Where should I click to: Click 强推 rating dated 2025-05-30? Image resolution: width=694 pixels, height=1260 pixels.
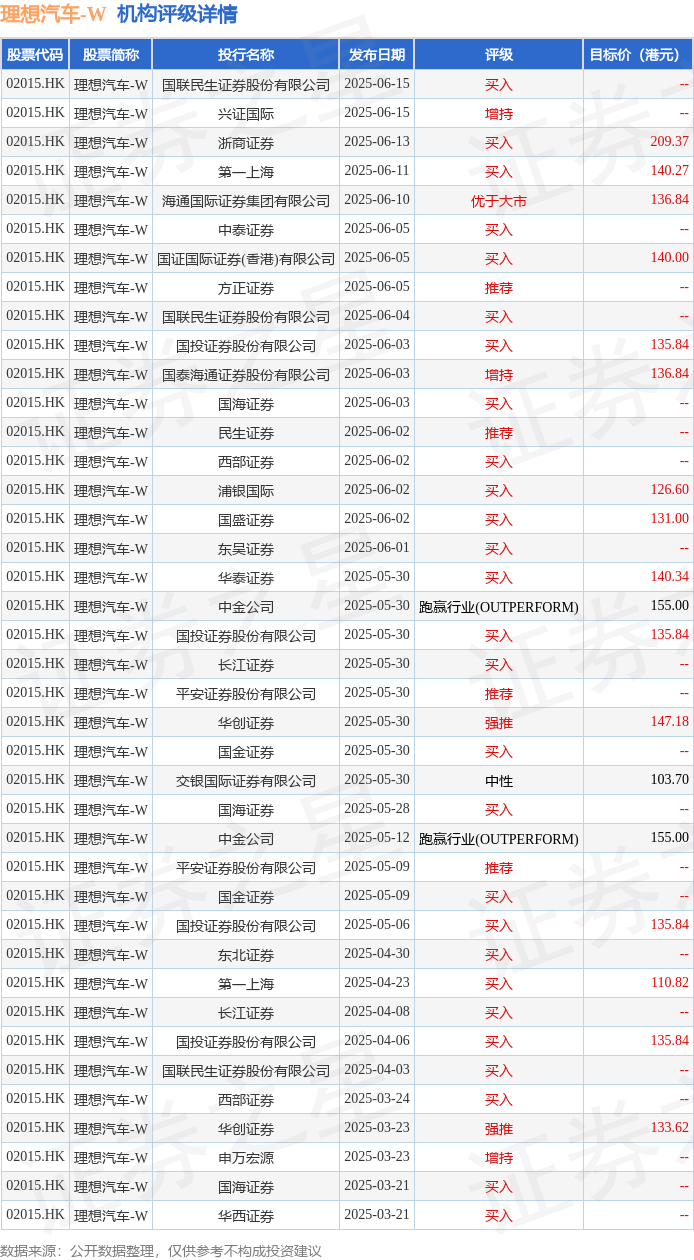[499, 723]
